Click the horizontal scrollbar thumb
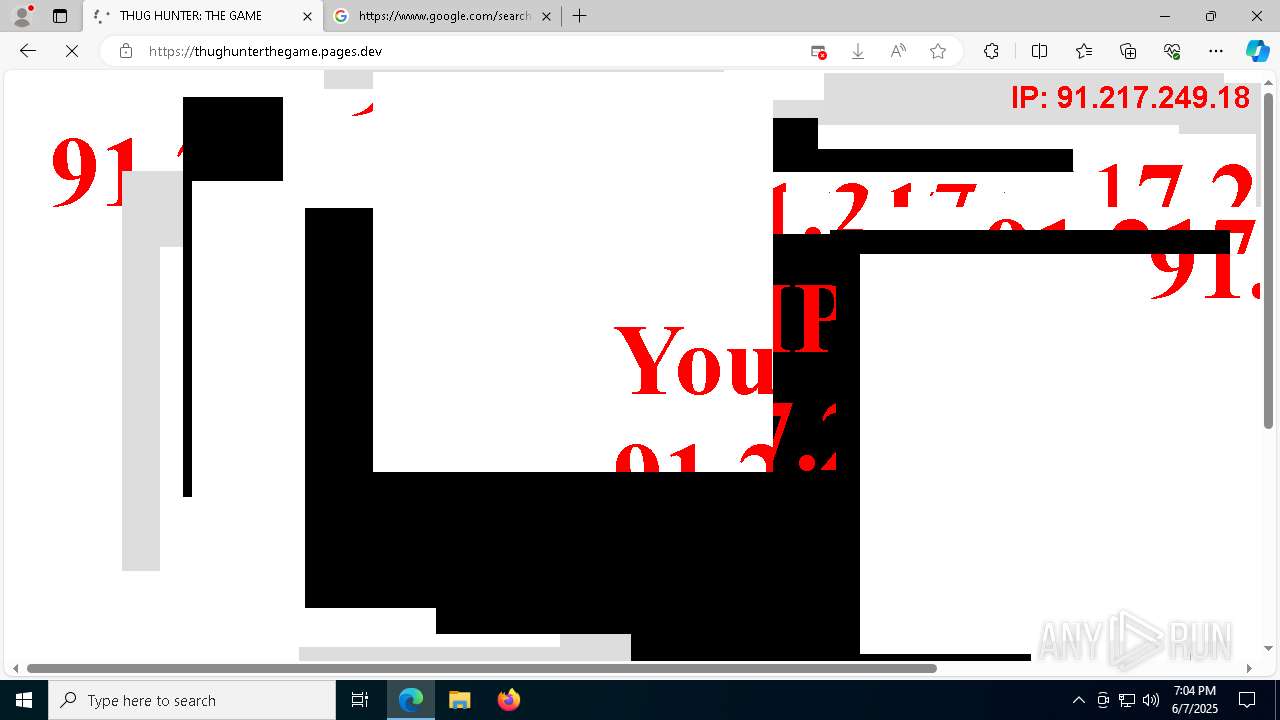The width and height of the screenshot is (1280, 720). (x=482, y=668)
